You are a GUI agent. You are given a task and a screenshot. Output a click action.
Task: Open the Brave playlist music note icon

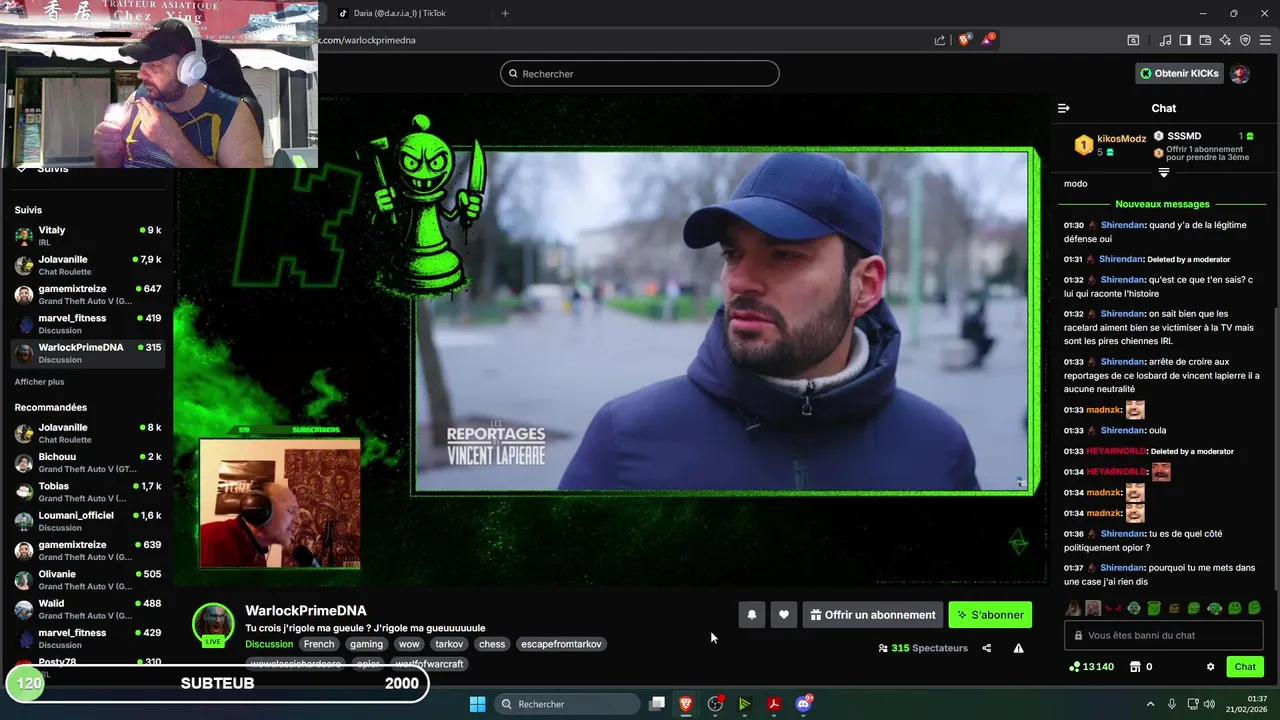(1165, 40)
